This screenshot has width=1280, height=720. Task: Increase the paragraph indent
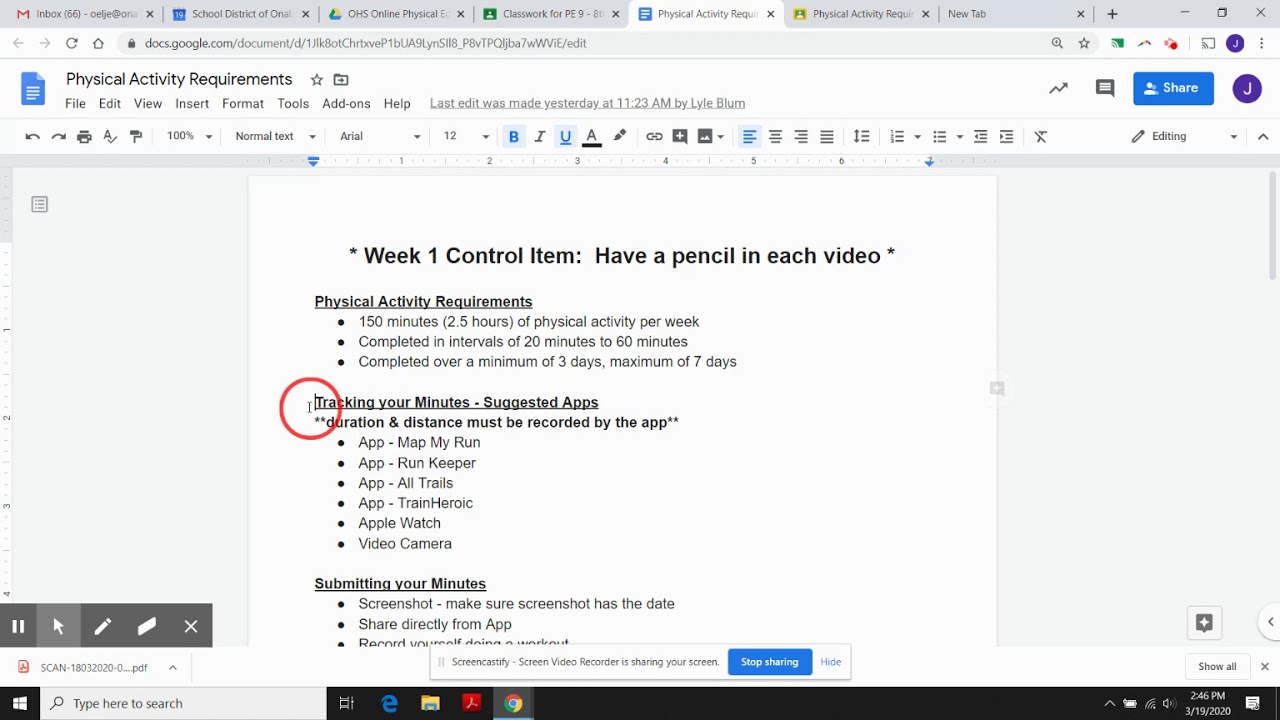point(1006,136)
